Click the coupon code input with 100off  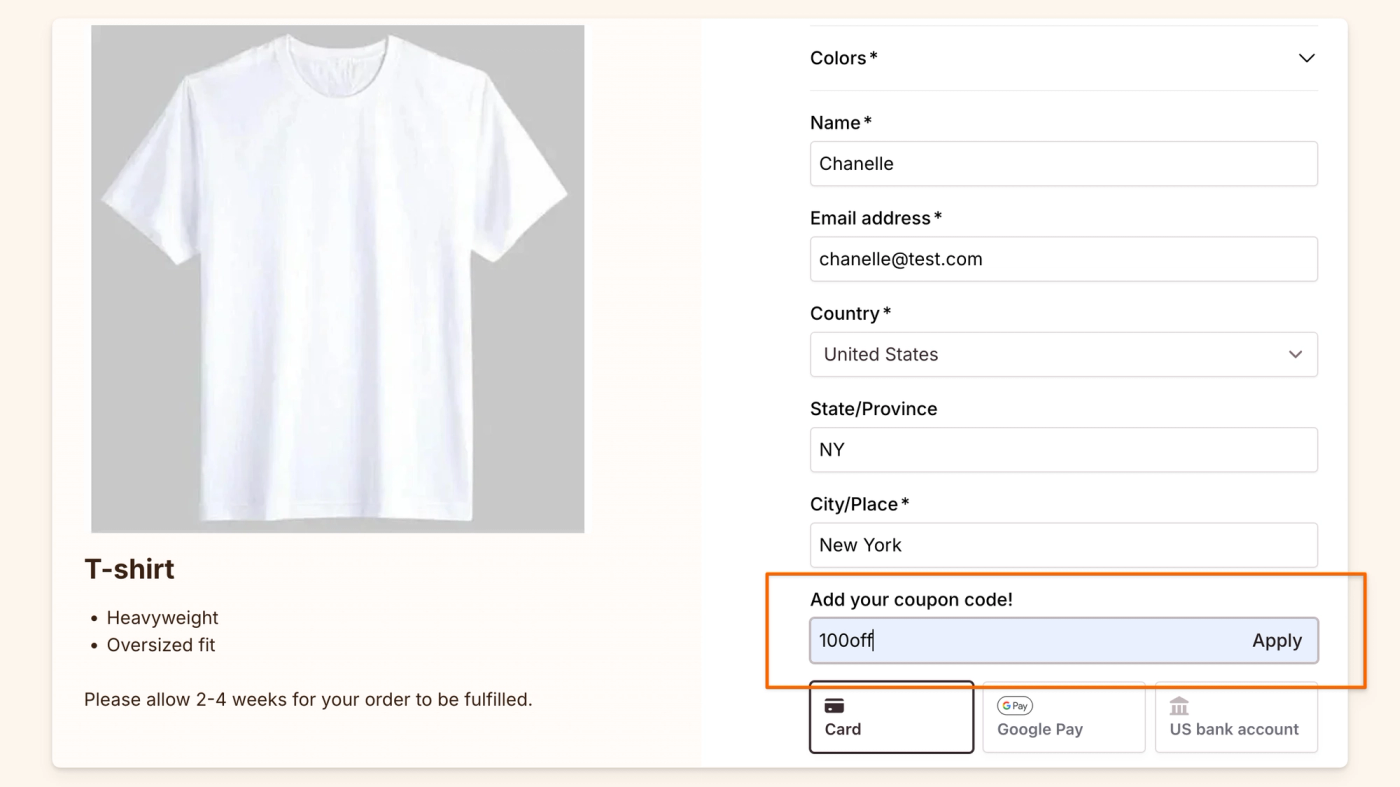(1025, 641)
